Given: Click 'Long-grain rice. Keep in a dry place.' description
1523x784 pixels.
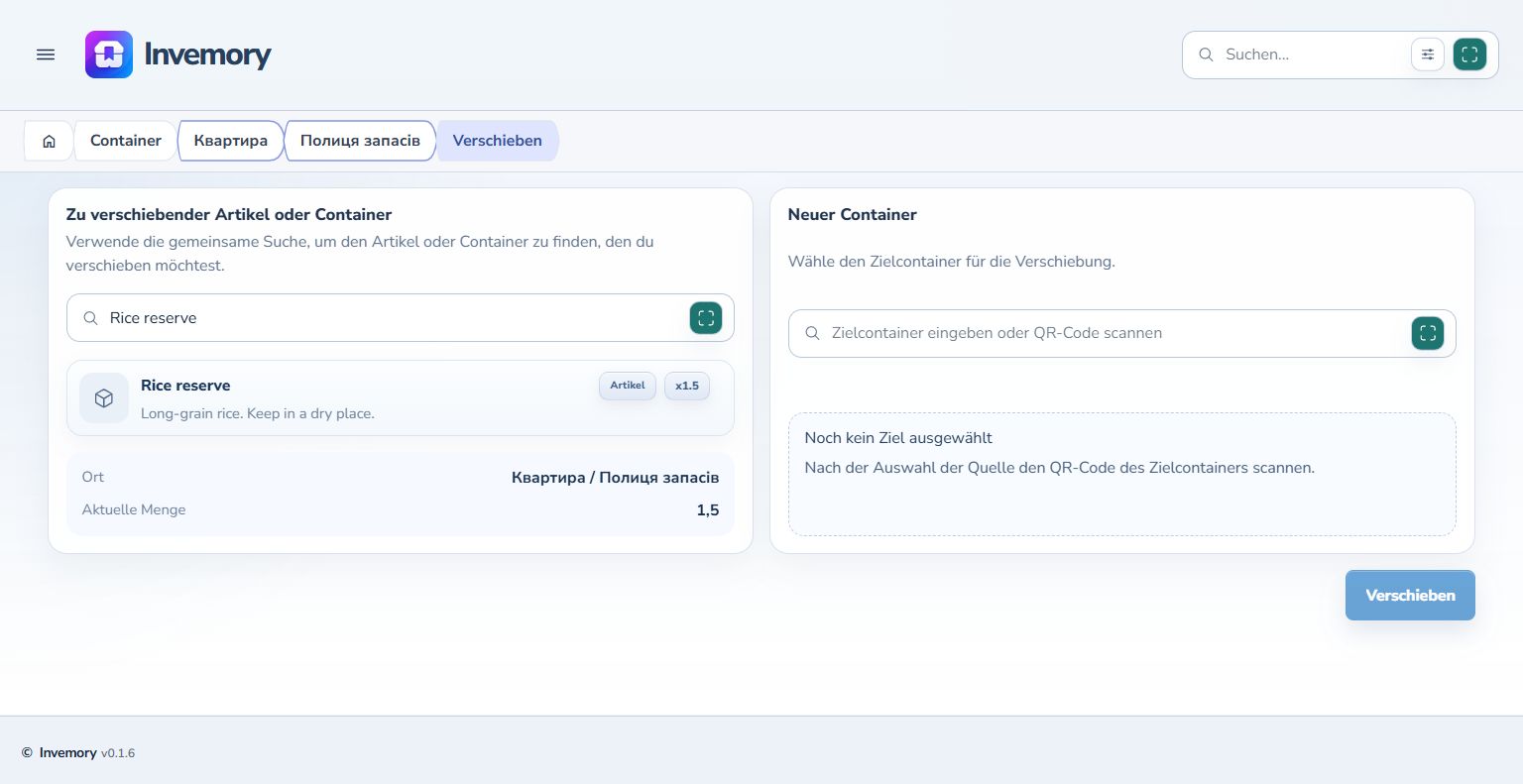Looking at the screenshot, I should pyautogui.click(x=258, y=413).
